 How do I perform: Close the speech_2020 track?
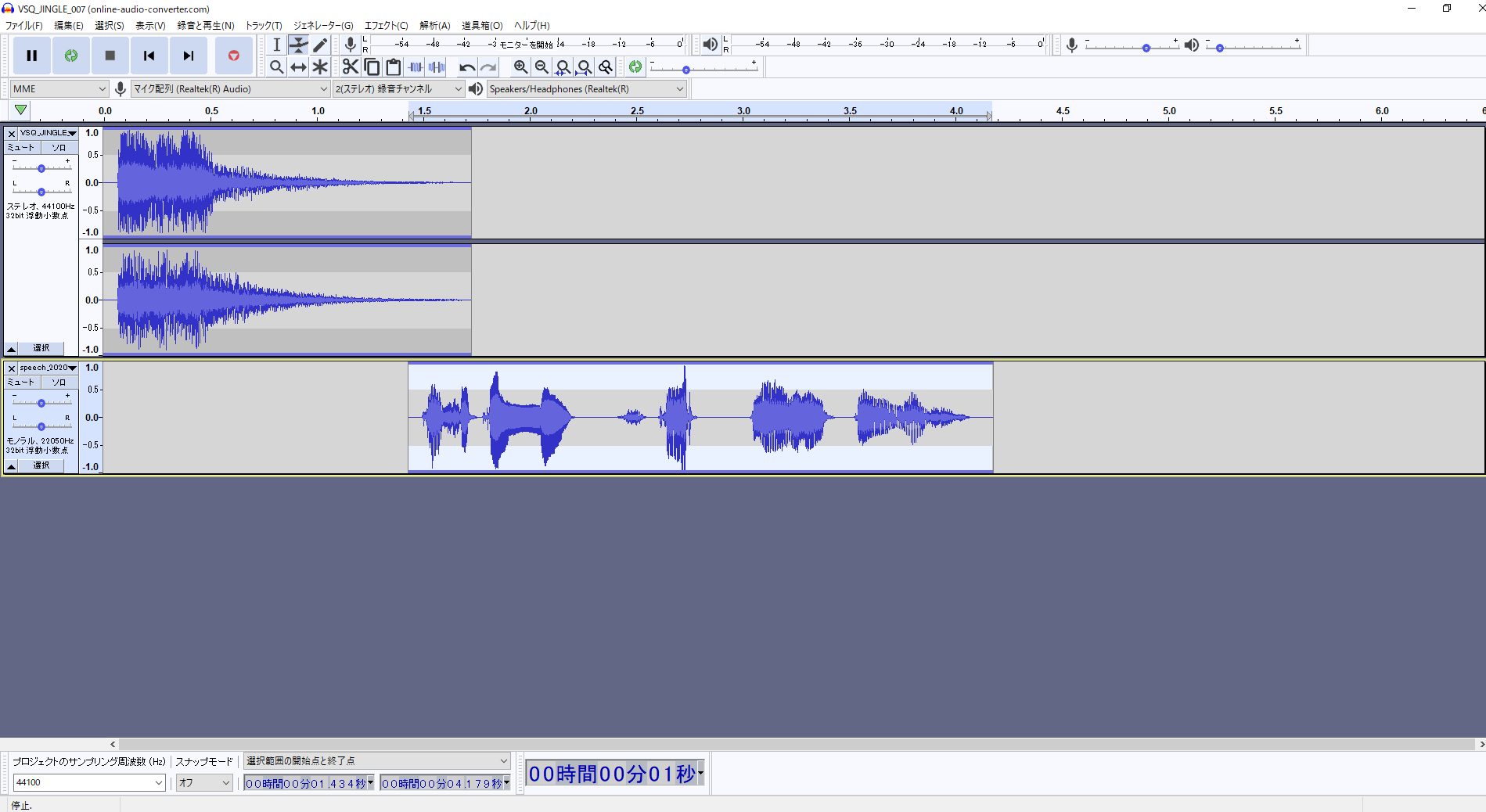coord(12,368)
